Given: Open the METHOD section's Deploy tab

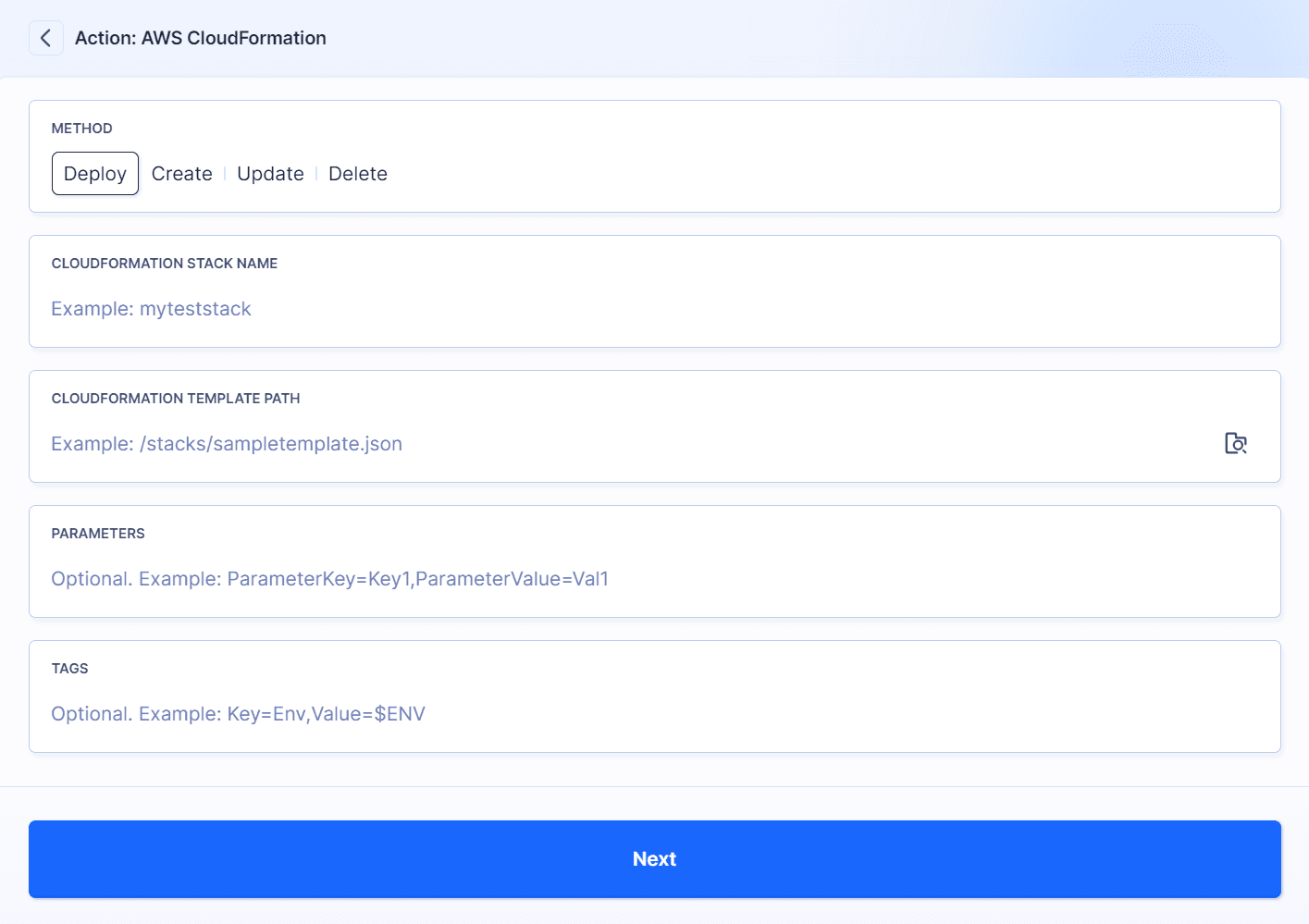Looking at the screenshot, I should tap(94, 173).
